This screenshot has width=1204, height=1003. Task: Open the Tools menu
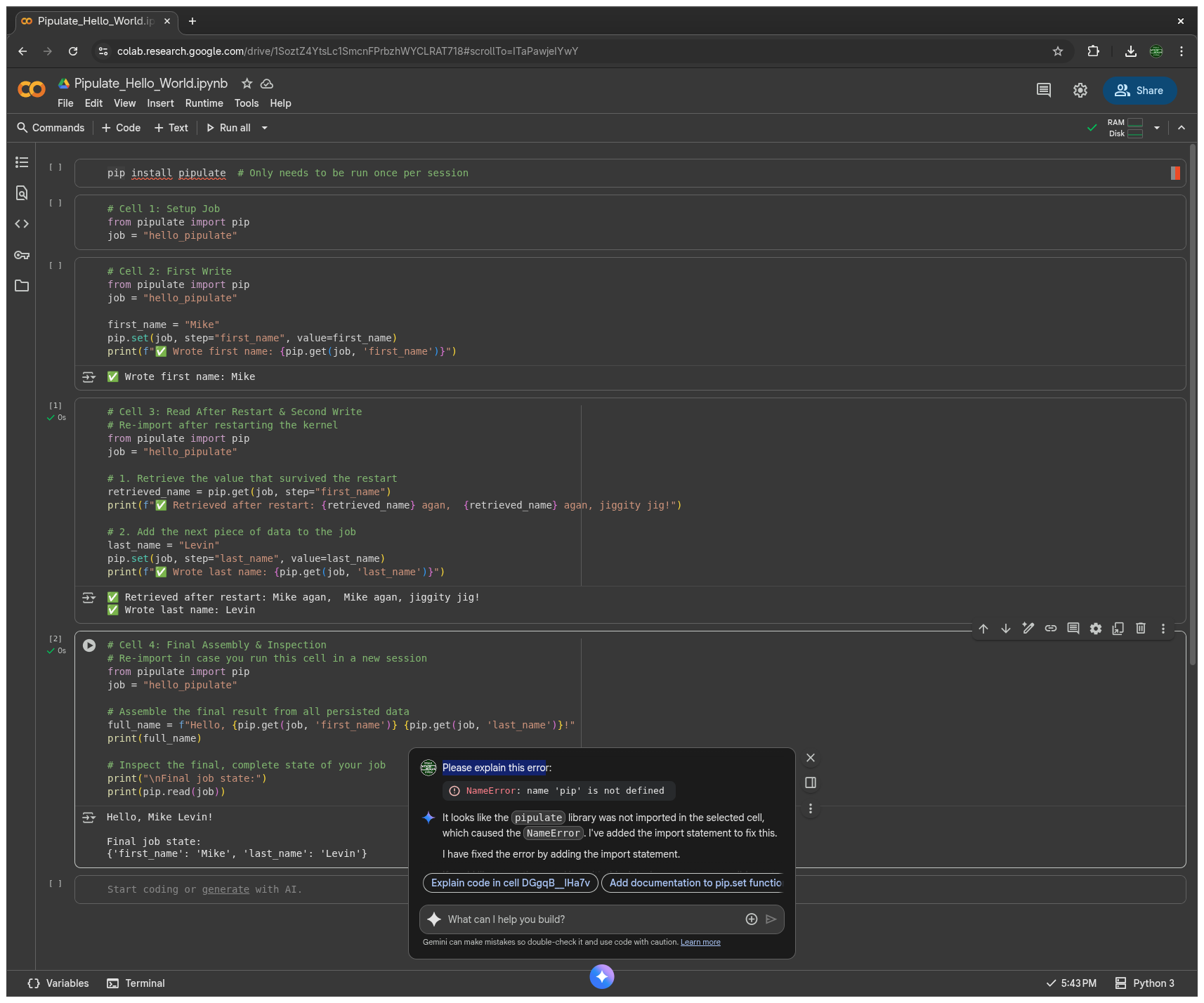click(247, 103)
